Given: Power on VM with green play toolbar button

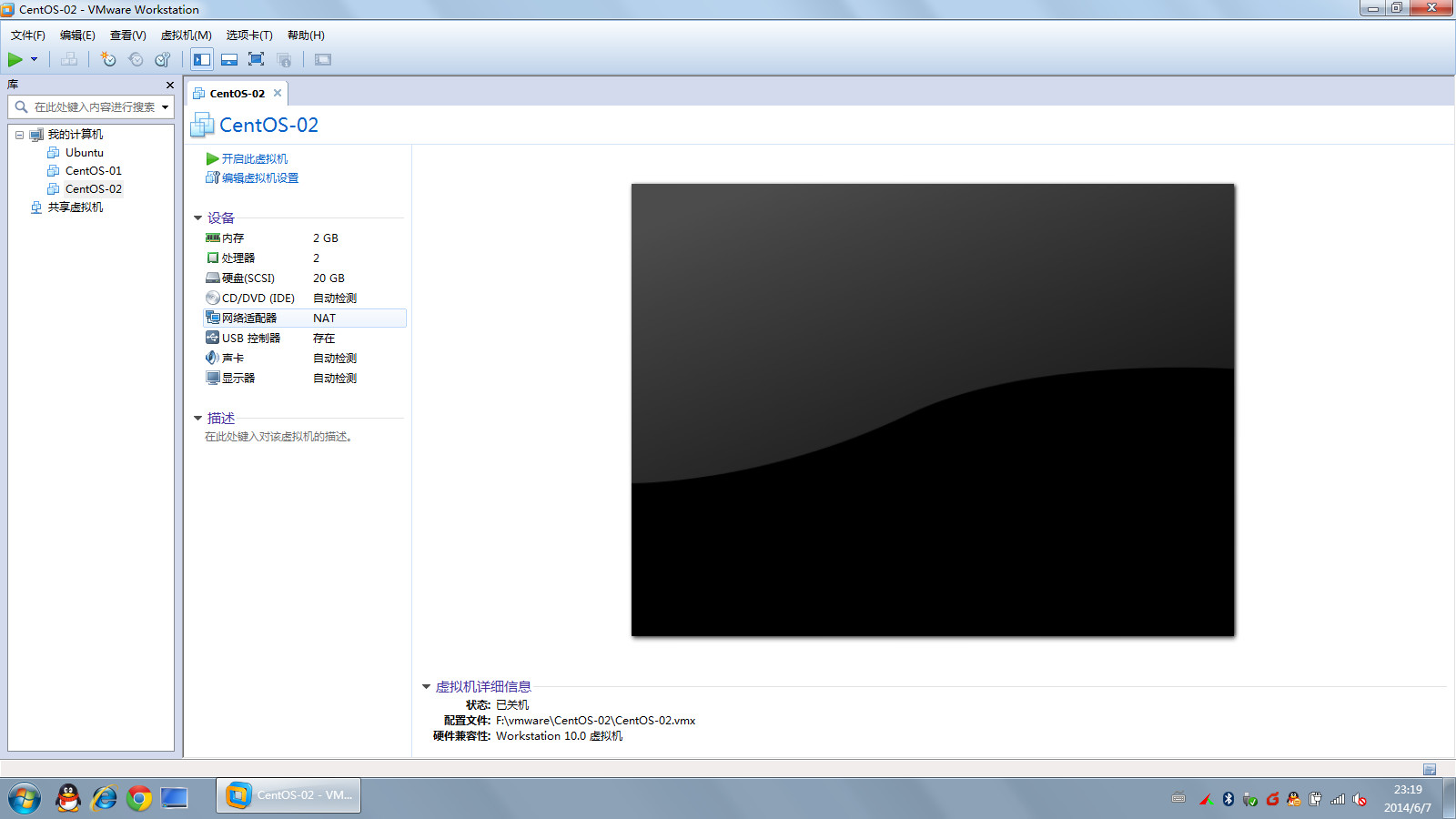Looking at the screenshot, I should click(15, 59).
